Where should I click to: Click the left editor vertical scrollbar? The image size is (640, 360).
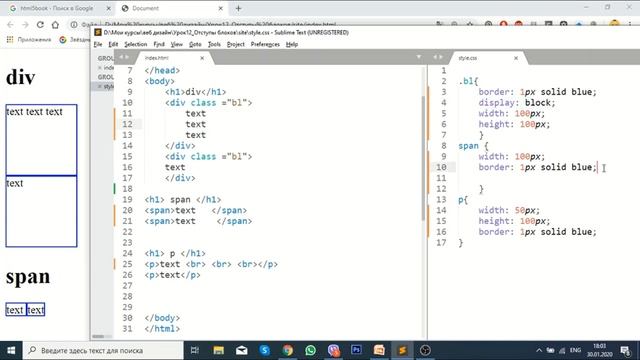423,157
